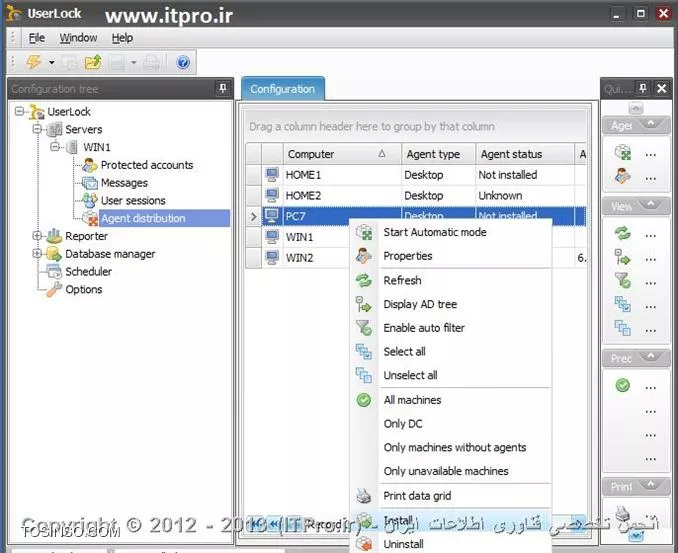Image resolution: width=678 pixels, height=553 pixels.
Task: Click select all icon in side panel
Action: click(623, 305)
